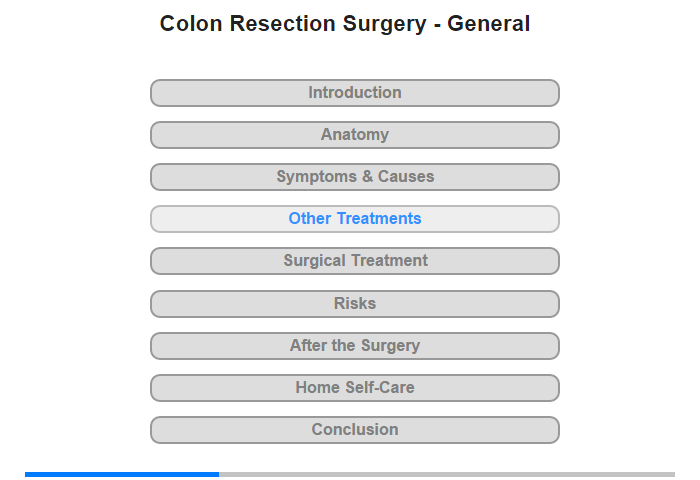This screenshot has width=700, height=480.
Task: Open After the Surgery
Action: click(354, 346)
